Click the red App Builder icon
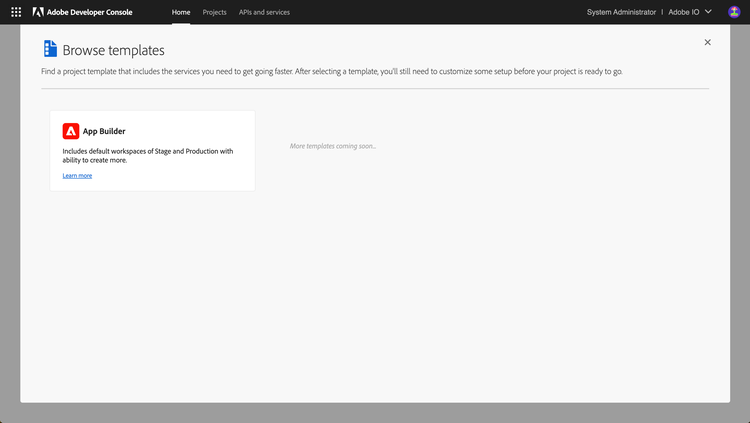The height and width of the screenshot is (423, 750). tap(71, 131)
